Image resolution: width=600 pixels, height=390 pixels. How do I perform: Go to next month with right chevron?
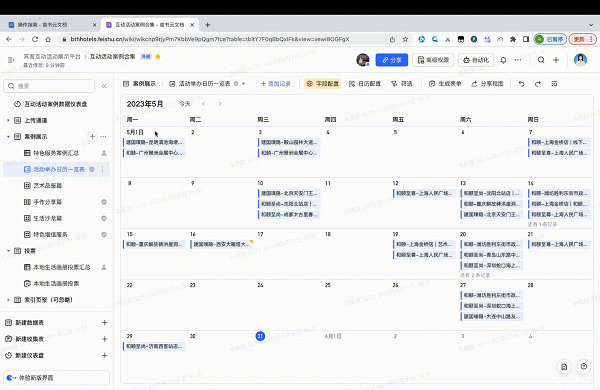220,104
